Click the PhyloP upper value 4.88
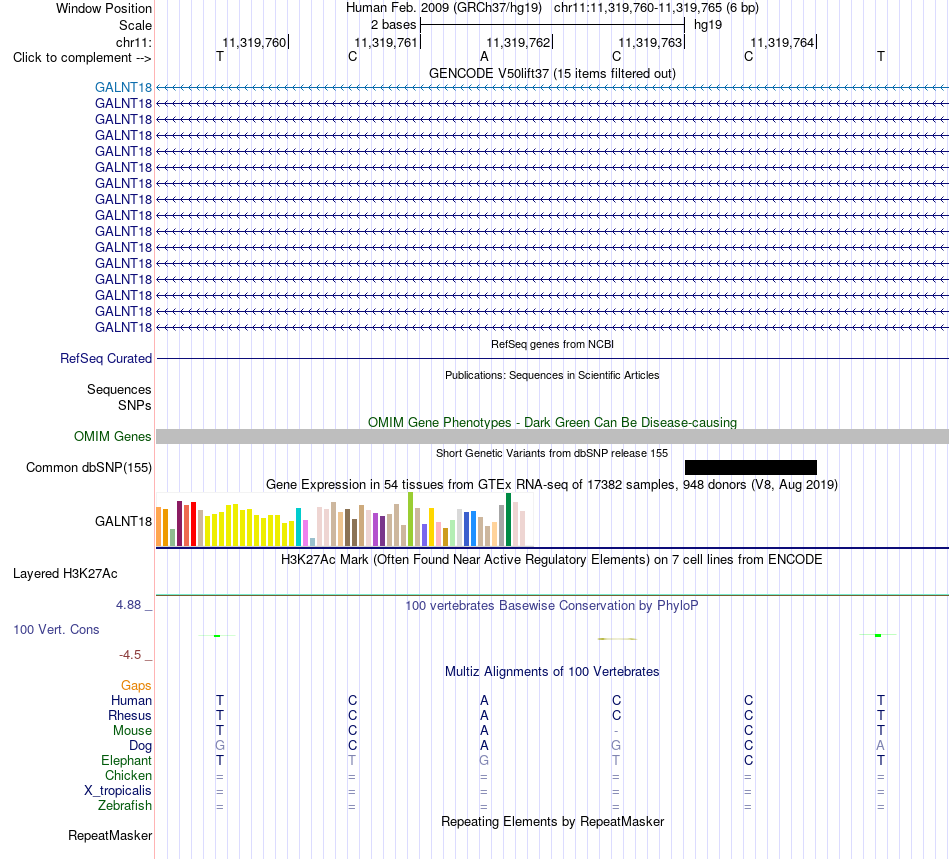Screen dimensions: 950x859 coord(128,605)
